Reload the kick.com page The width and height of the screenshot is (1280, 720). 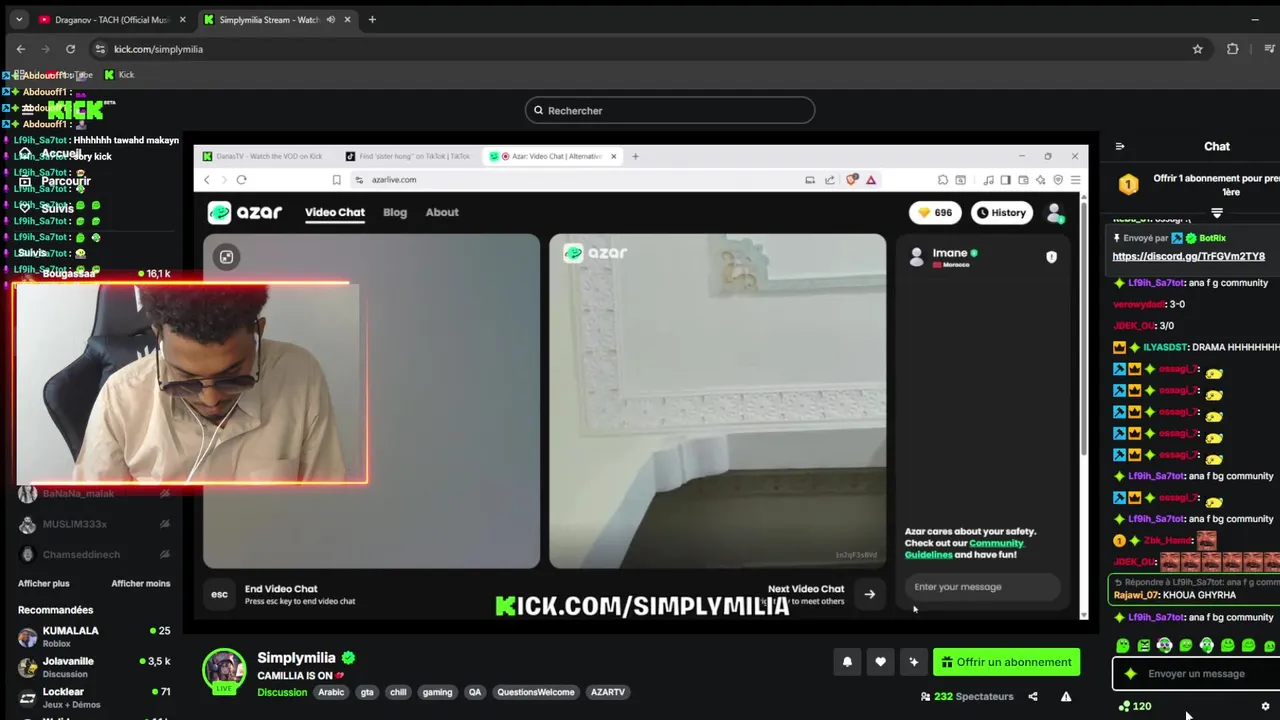pyautogui.click(x=70, y=49)
